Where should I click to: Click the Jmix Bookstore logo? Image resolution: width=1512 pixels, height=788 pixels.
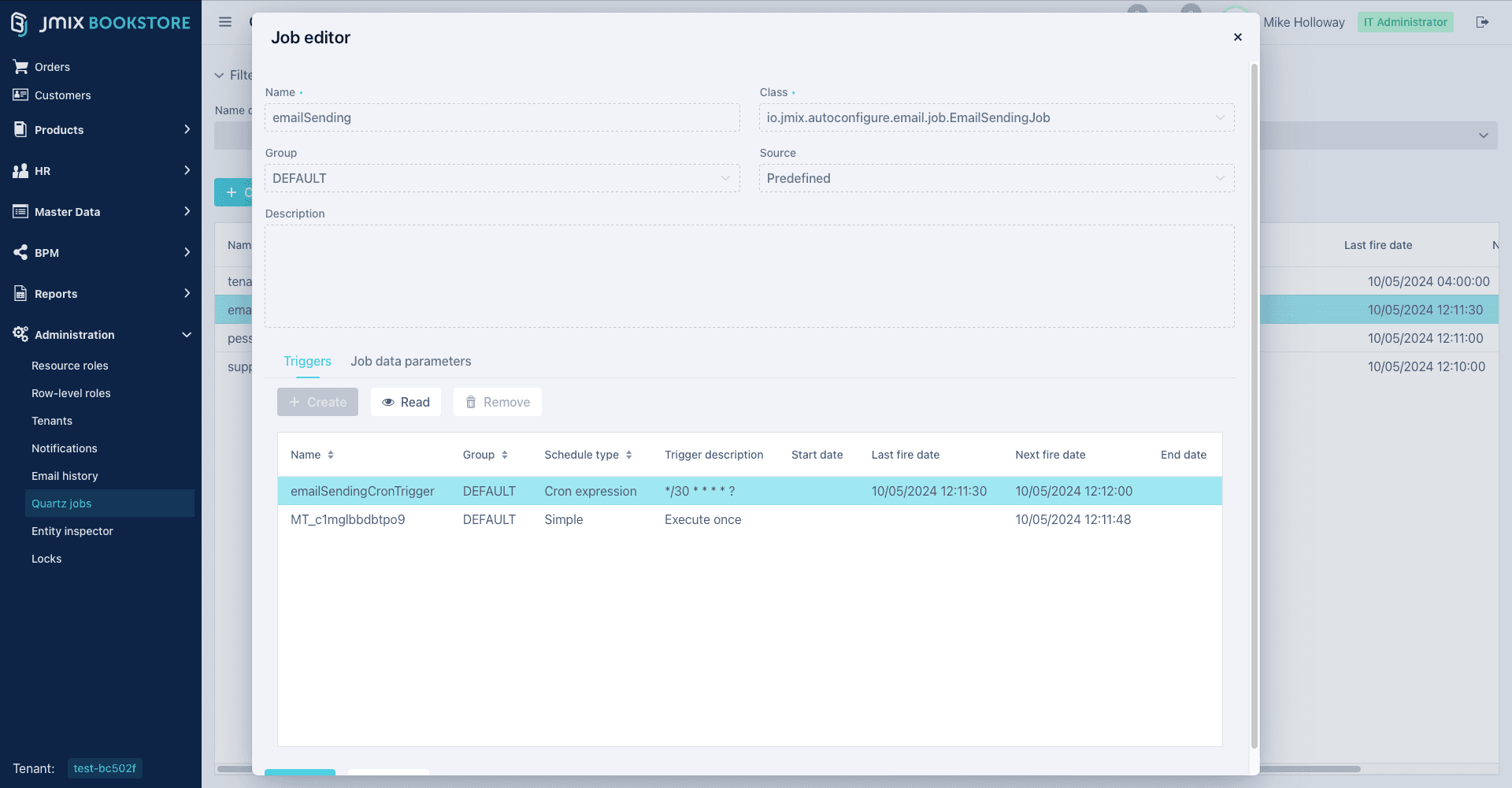[101, 23]
